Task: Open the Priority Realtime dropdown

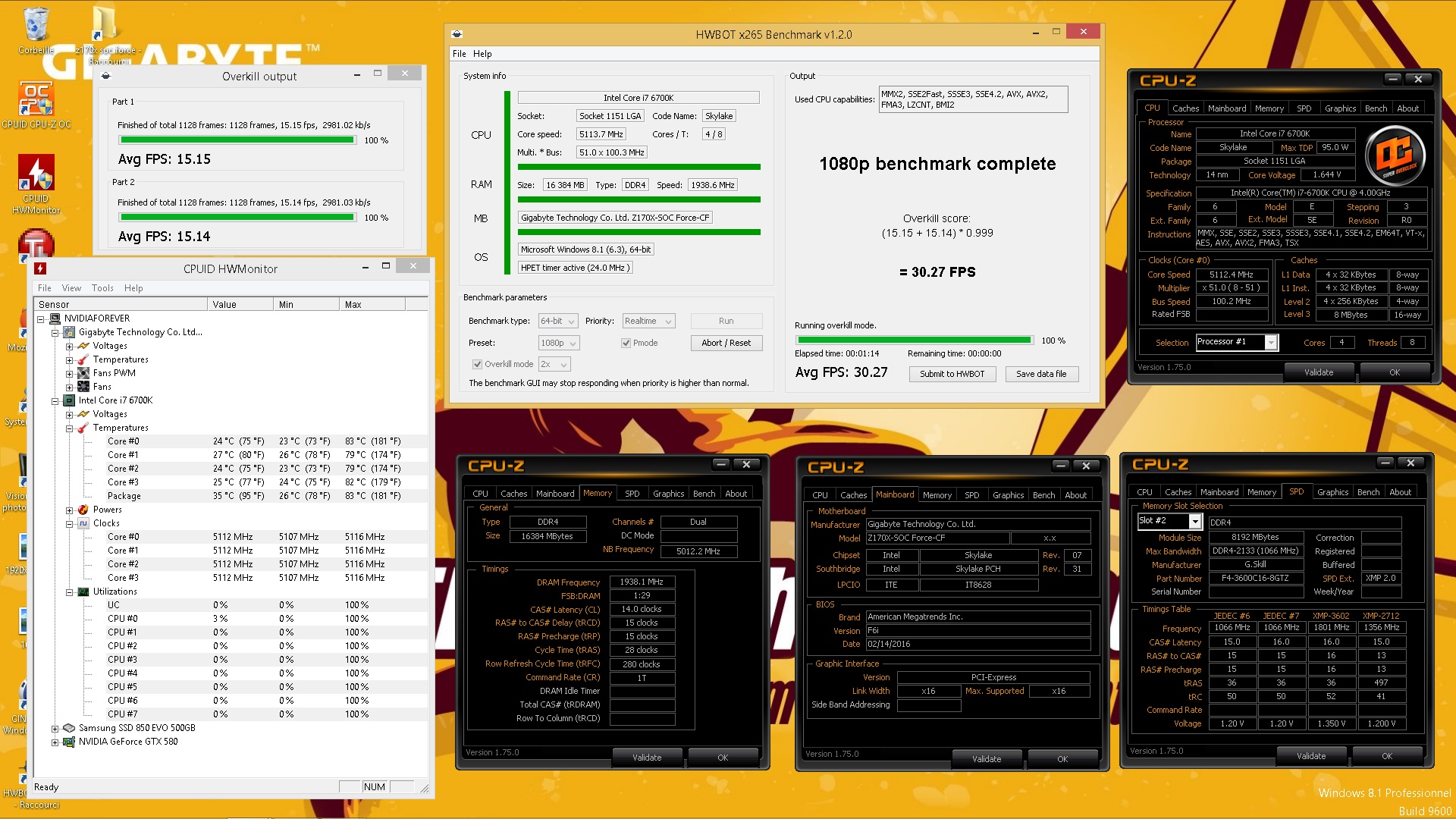Action: point(648,322)
